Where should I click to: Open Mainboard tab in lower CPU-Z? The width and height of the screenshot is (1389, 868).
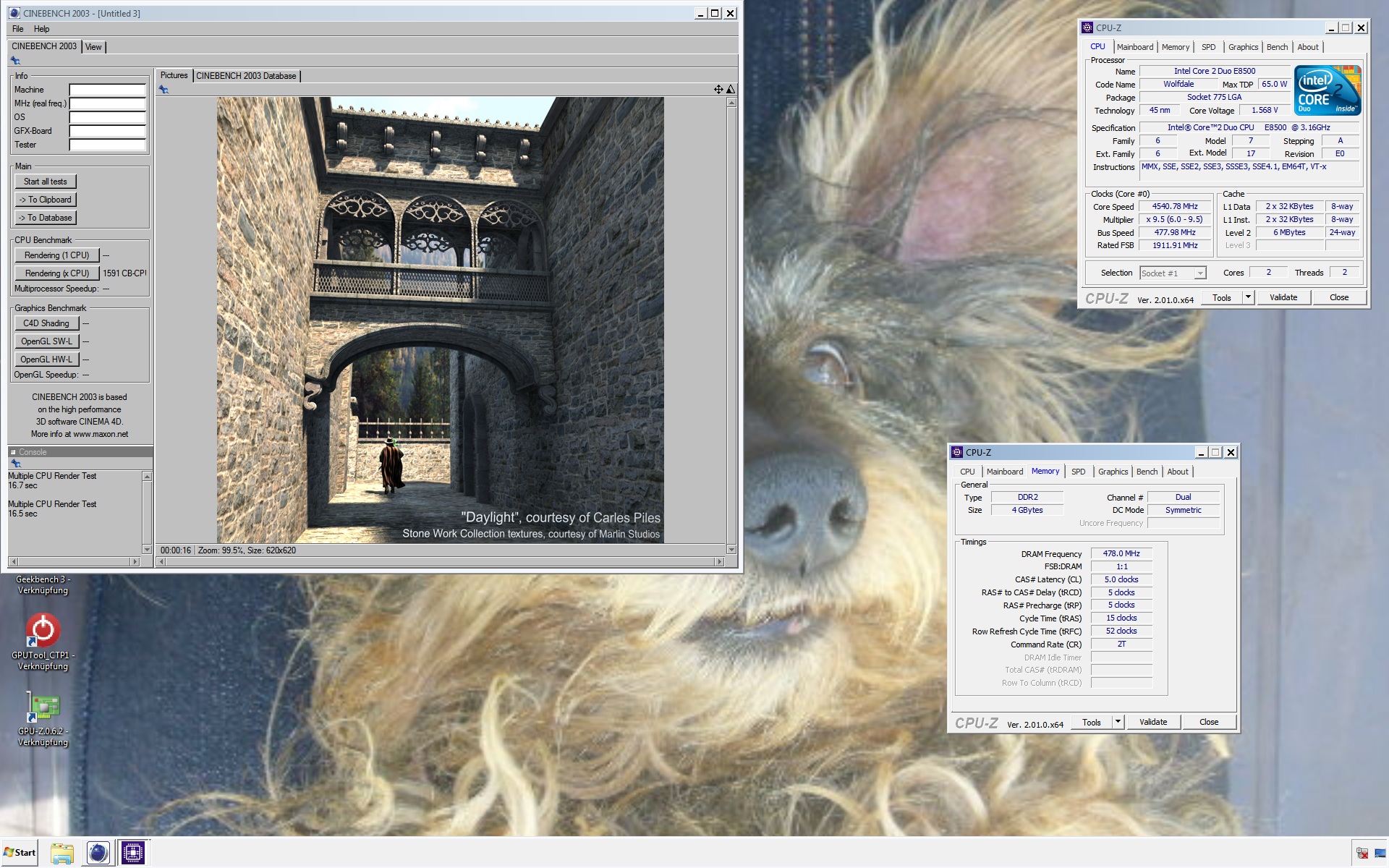[1005, 472]
